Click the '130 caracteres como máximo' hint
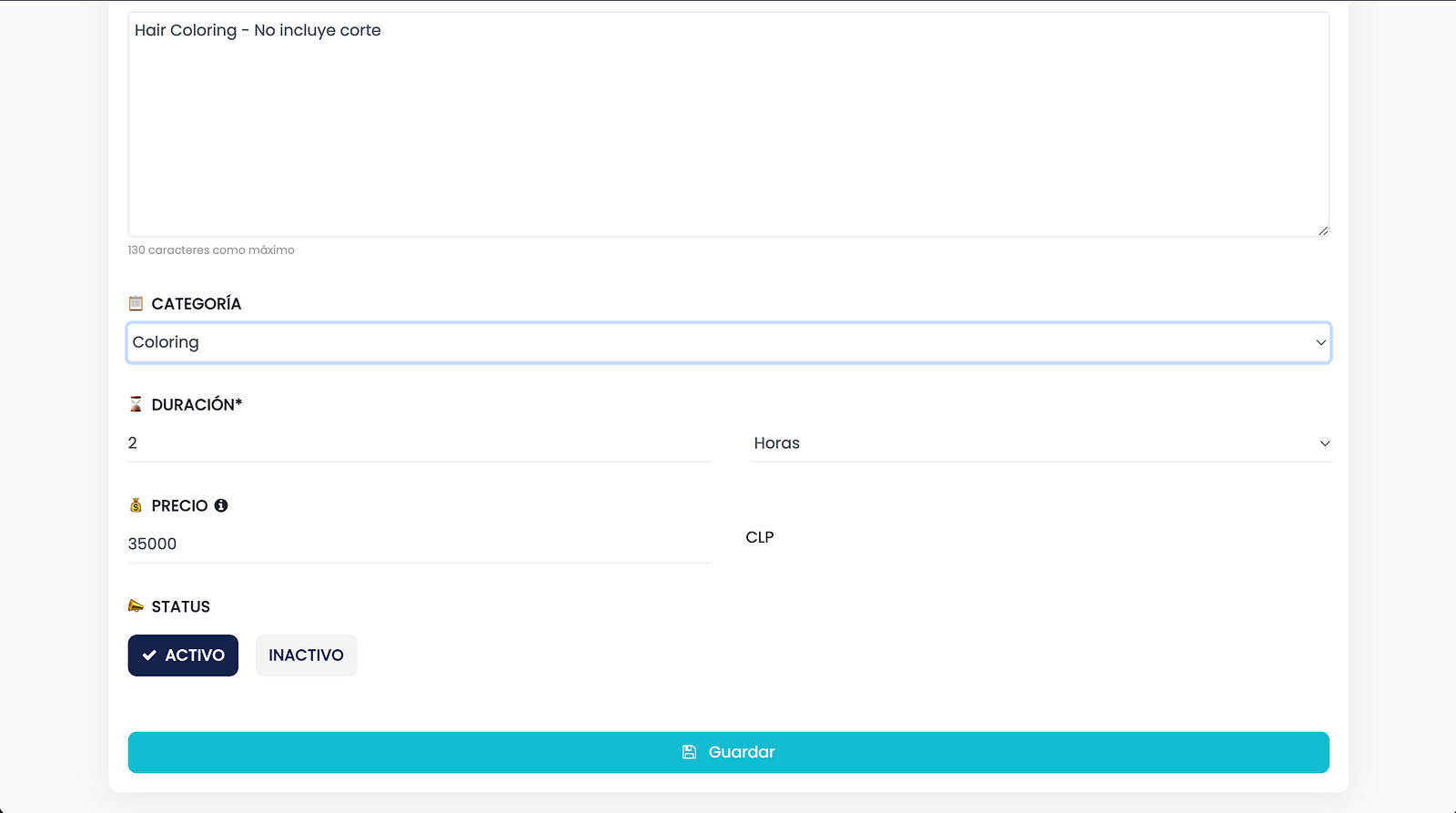Screen dimensions: 1456x813 211,249
